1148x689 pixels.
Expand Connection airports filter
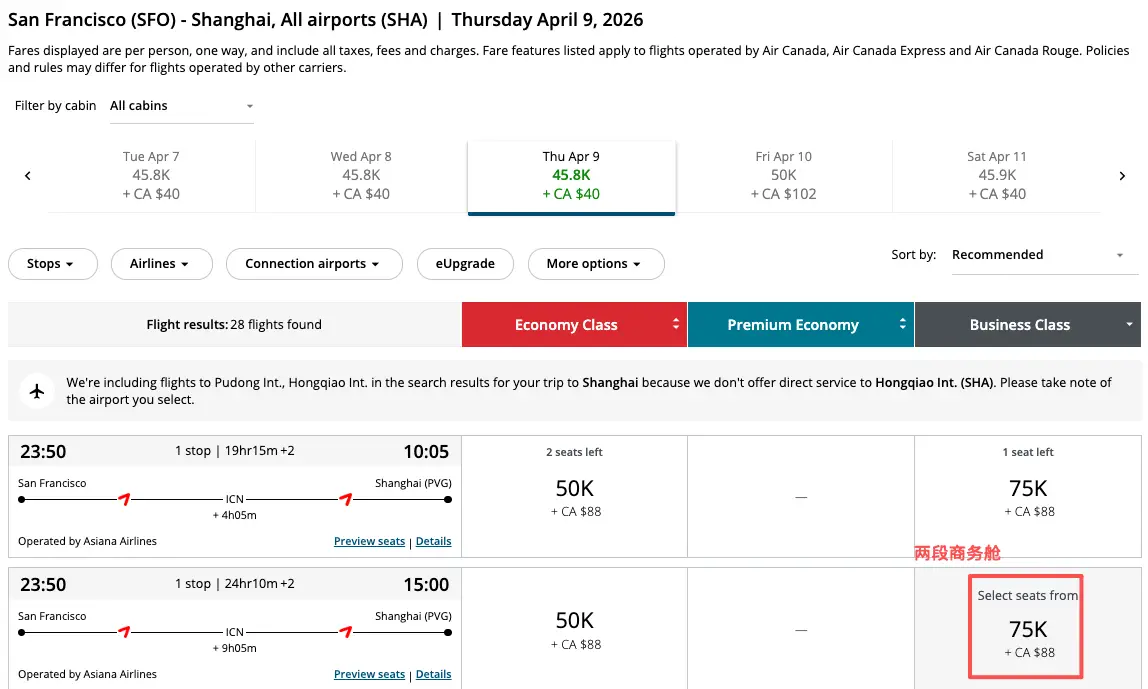click(314, 264)
